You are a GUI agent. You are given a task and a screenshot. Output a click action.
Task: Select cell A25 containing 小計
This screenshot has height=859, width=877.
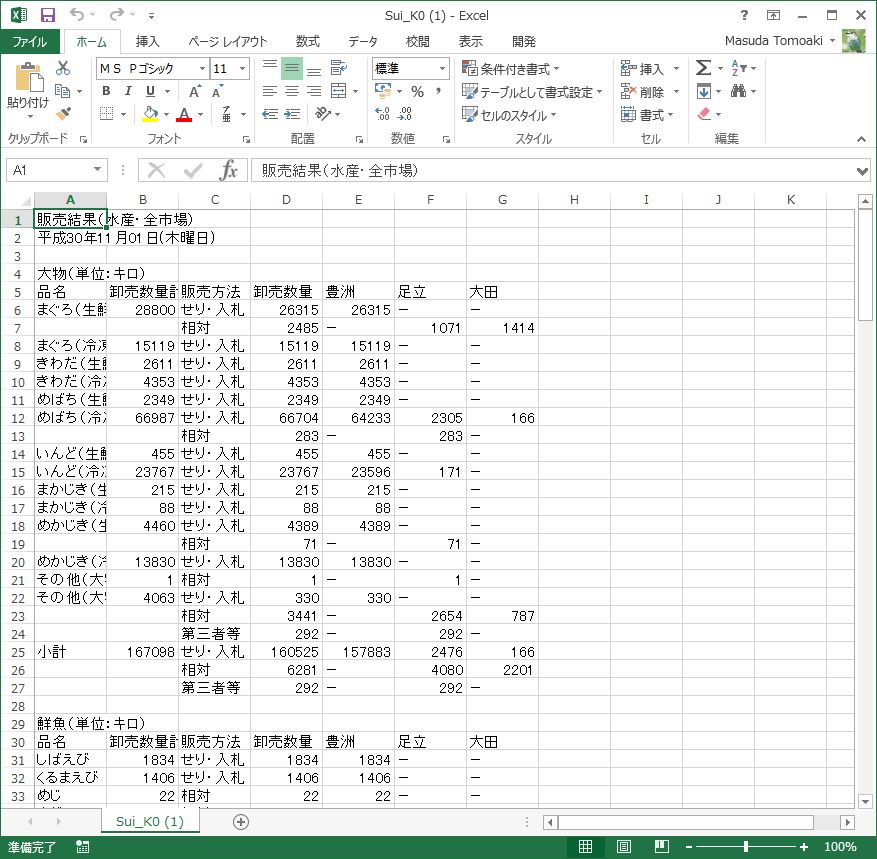click(x=70, y=651)
